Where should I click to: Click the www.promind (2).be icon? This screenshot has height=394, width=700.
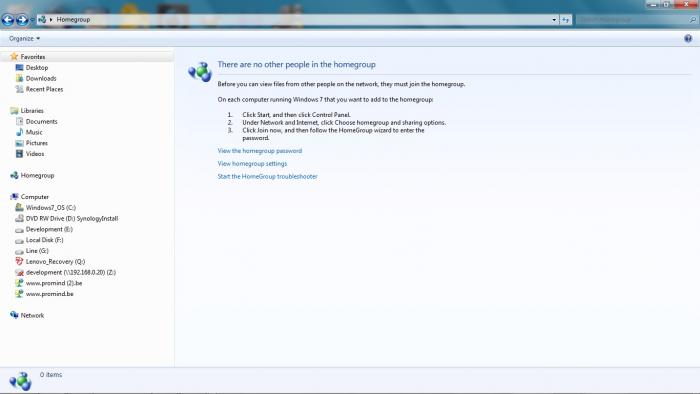[x=19, y=283]
